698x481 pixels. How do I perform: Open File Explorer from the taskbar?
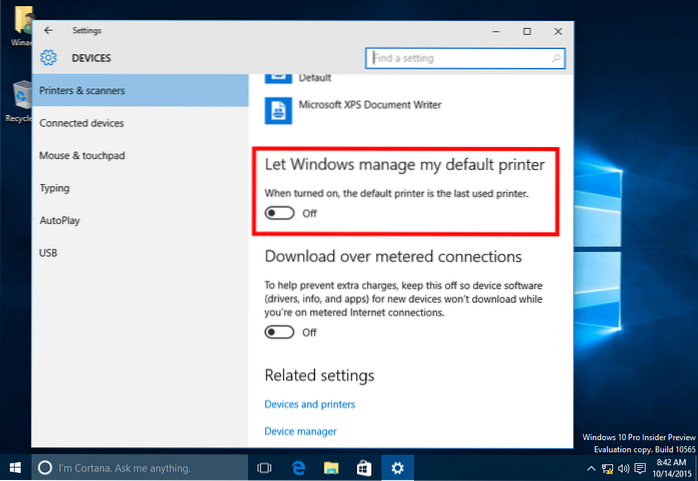click(331, 467)
